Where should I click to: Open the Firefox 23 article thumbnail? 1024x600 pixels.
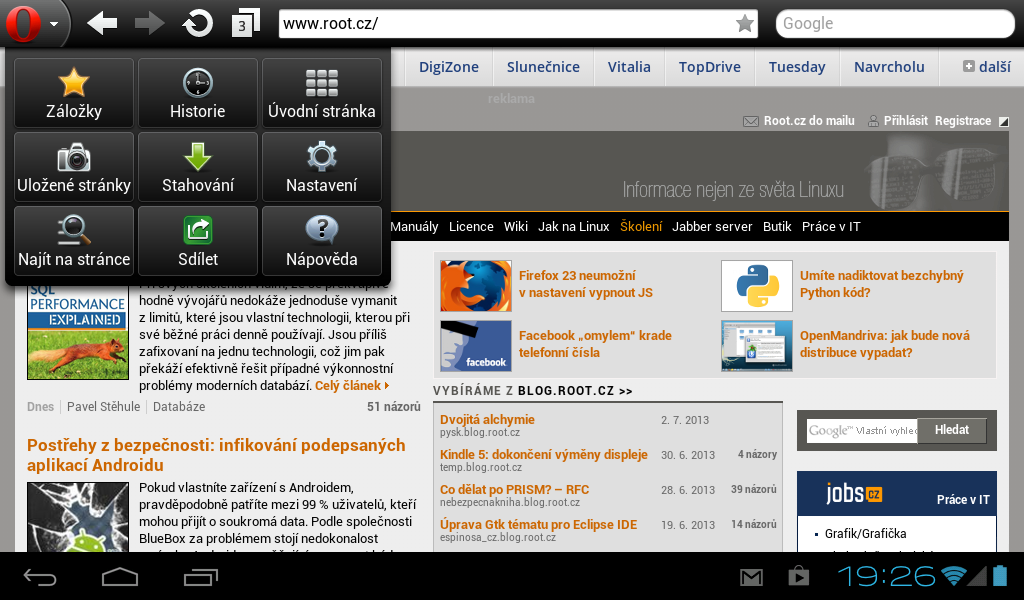coord(476,286)
